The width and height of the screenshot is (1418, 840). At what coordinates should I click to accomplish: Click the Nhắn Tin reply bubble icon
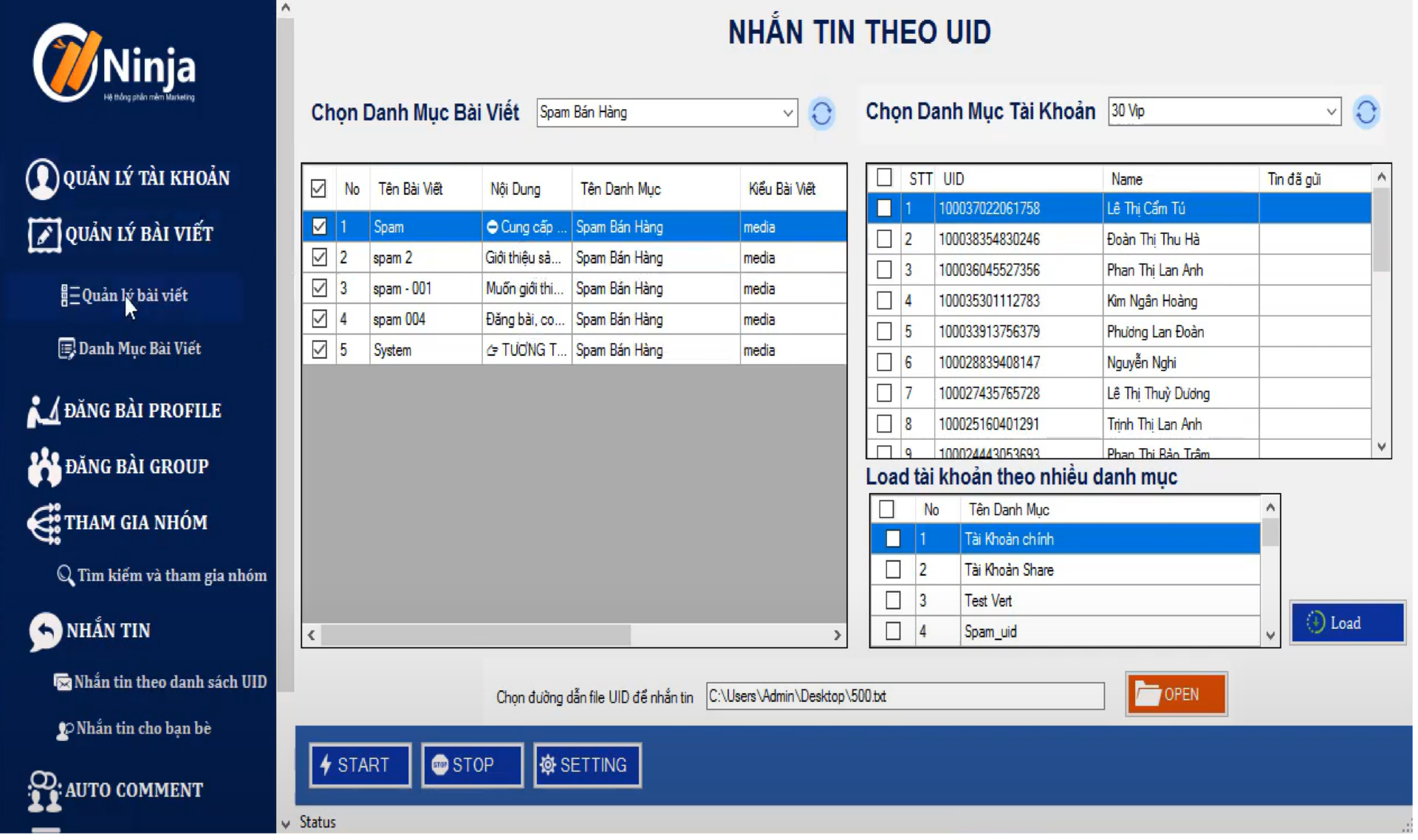coord(44,633)
